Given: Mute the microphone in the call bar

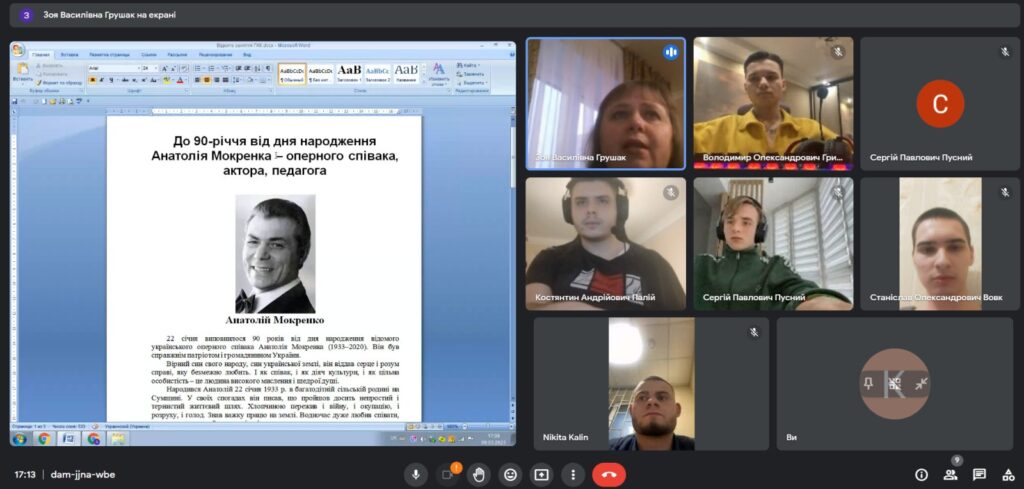Looking at the screenshot, I should (x=416, y=474).
